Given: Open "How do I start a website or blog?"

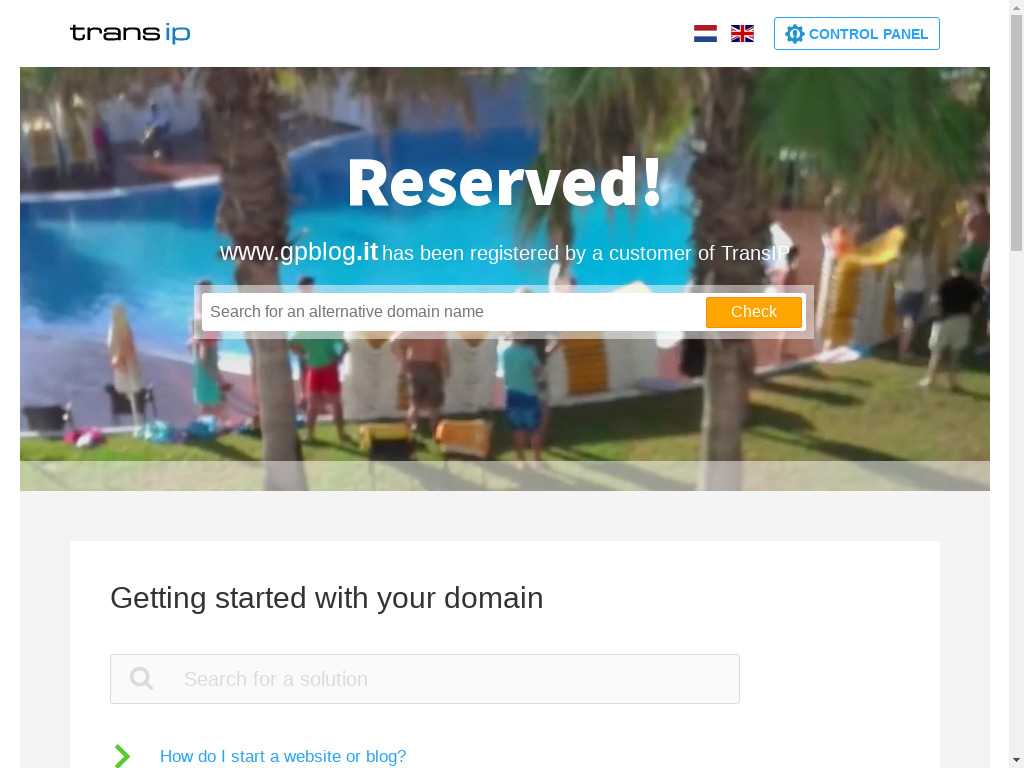Looking at the screenshot, I should (283, 756).
